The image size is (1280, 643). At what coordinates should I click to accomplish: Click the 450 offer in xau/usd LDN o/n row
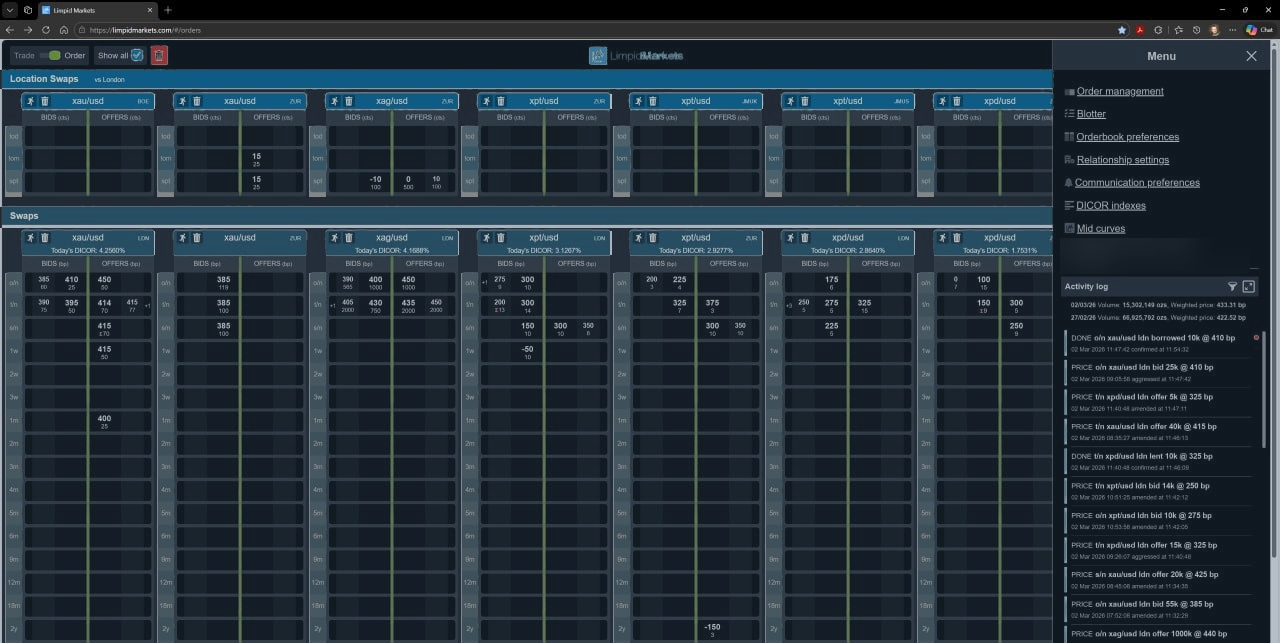coord(104,282)
